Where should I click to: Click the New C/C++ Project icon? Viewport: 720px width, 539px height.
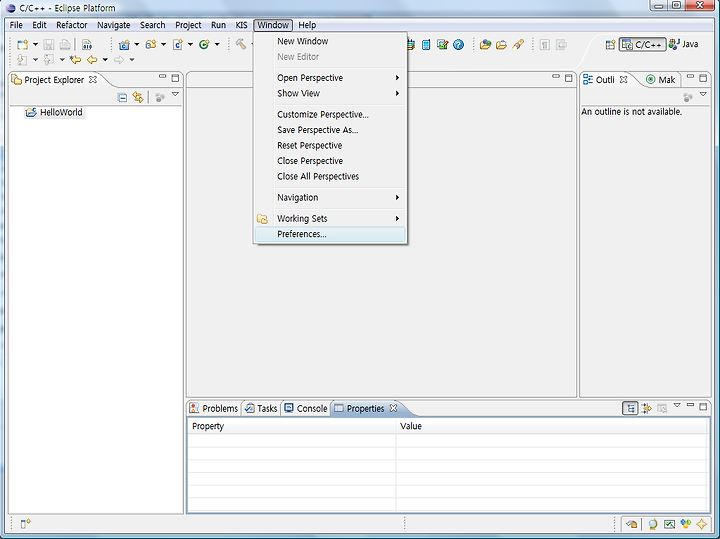coord(124,45)
